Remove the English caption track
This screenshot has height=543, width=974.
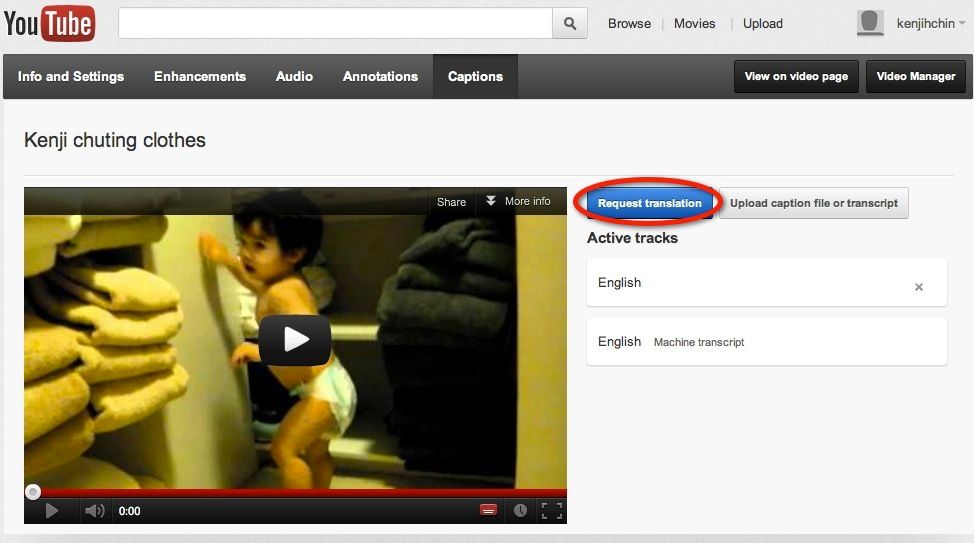(918, 287)
